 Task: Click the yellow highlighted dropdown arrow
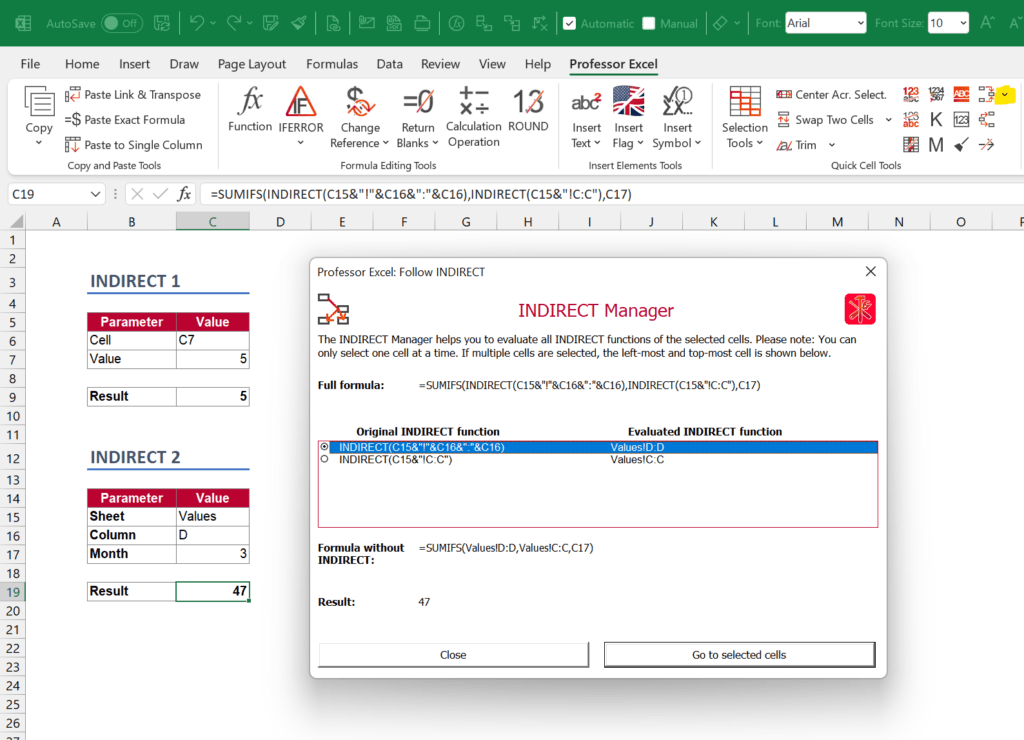(x=1005, y=95)
